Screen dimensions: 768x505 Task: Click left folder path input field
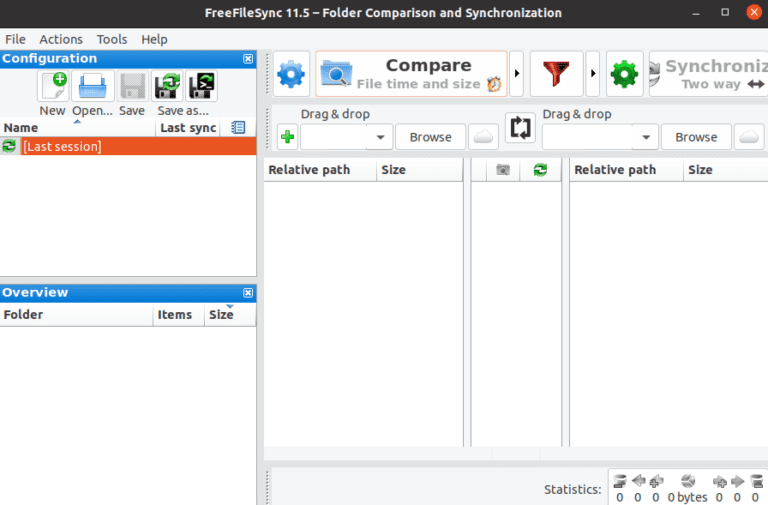[x=334, y=137]
